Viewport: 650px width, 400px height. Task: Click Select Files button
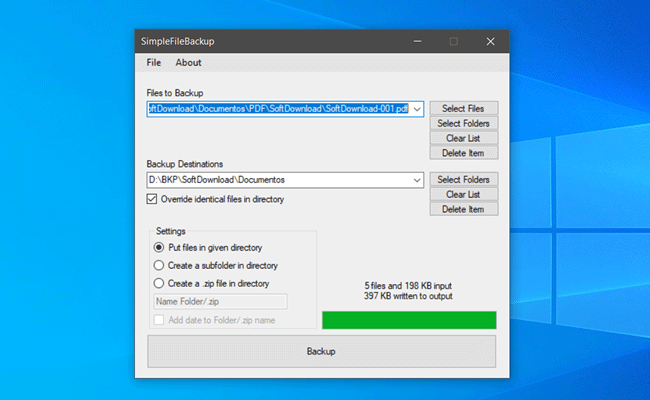point(463,108)
